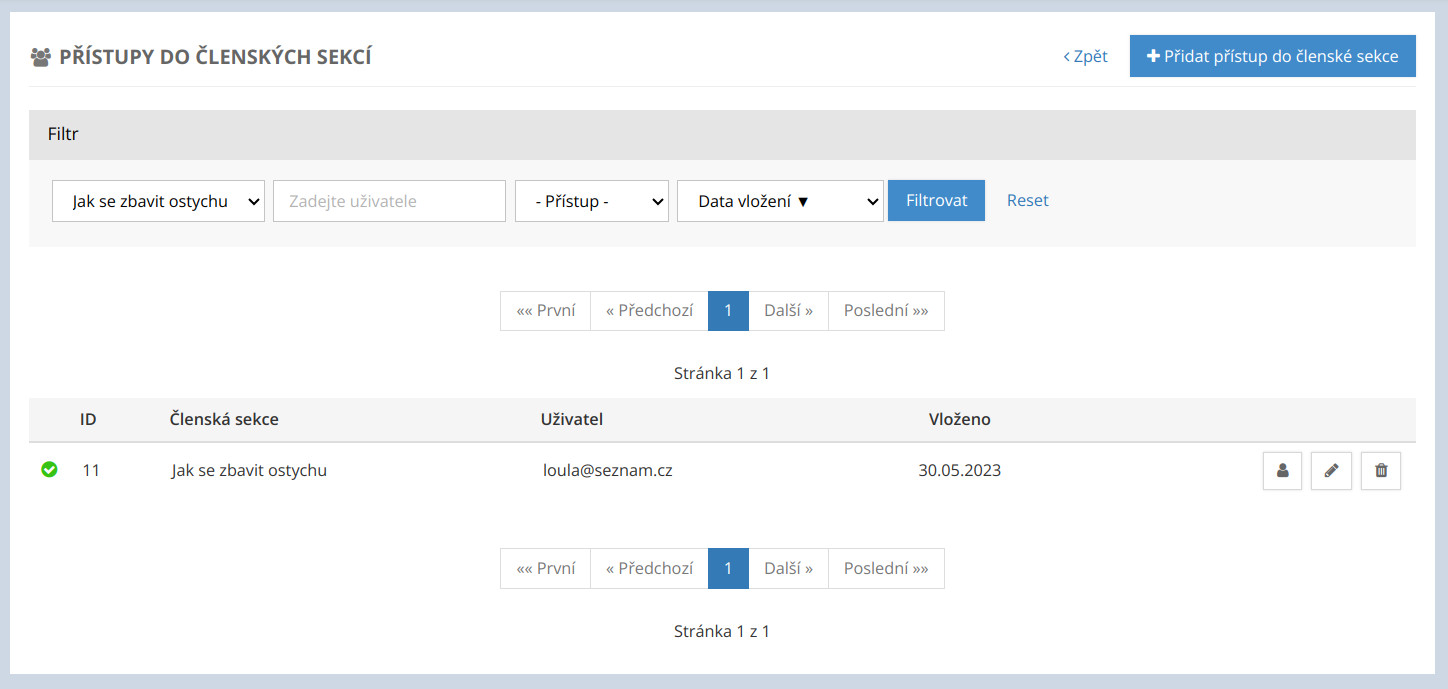Select top pagination '«« První'
1448x689 pixels.
tap(545, 311)
